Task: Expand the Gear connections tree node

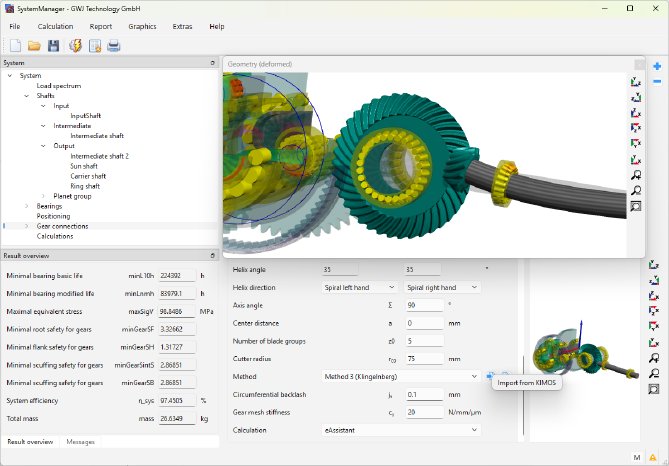Action: [26, 226]
